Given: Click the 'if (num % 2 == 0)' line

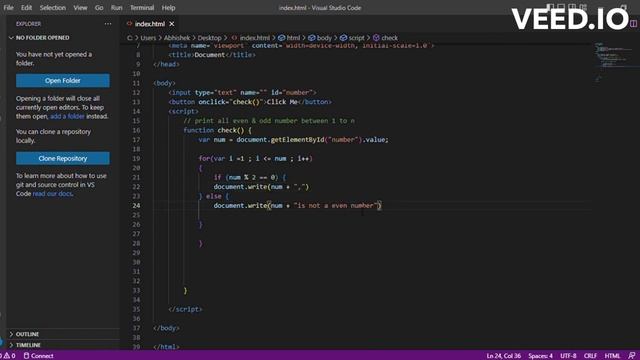Looking at the screenshot, I should tap(250, 177).
